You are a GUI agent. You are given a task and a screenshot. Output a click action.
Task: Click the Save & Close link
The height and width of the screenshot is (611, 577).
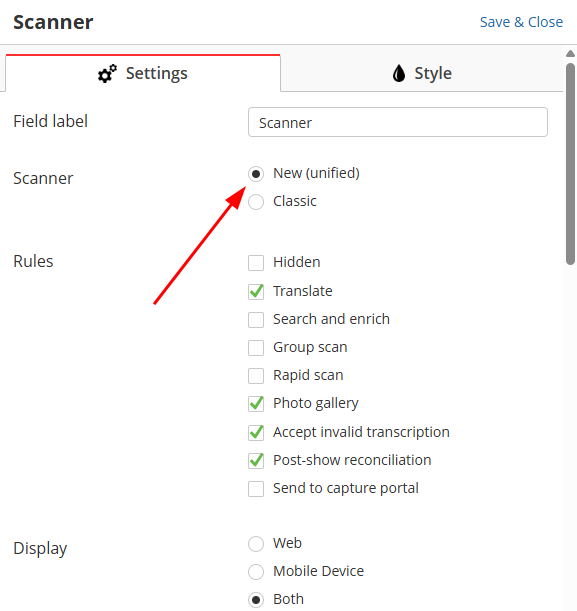[x=521, y=22]
